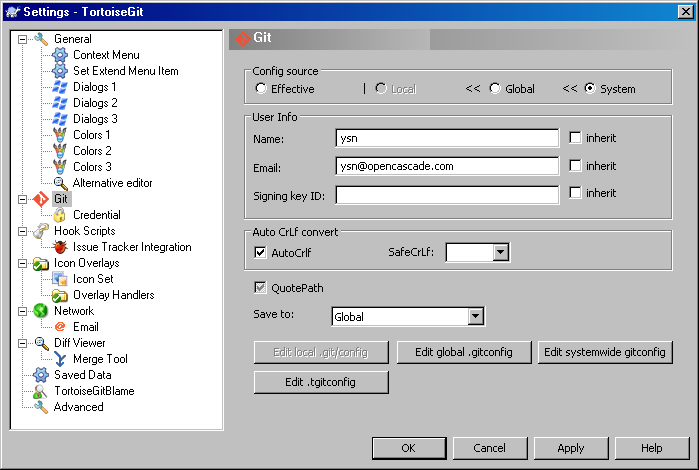Screen dimensions: 699x470
Task: Click the Issue Tracker Integration bug icon
Action: (x=59, y=247)
